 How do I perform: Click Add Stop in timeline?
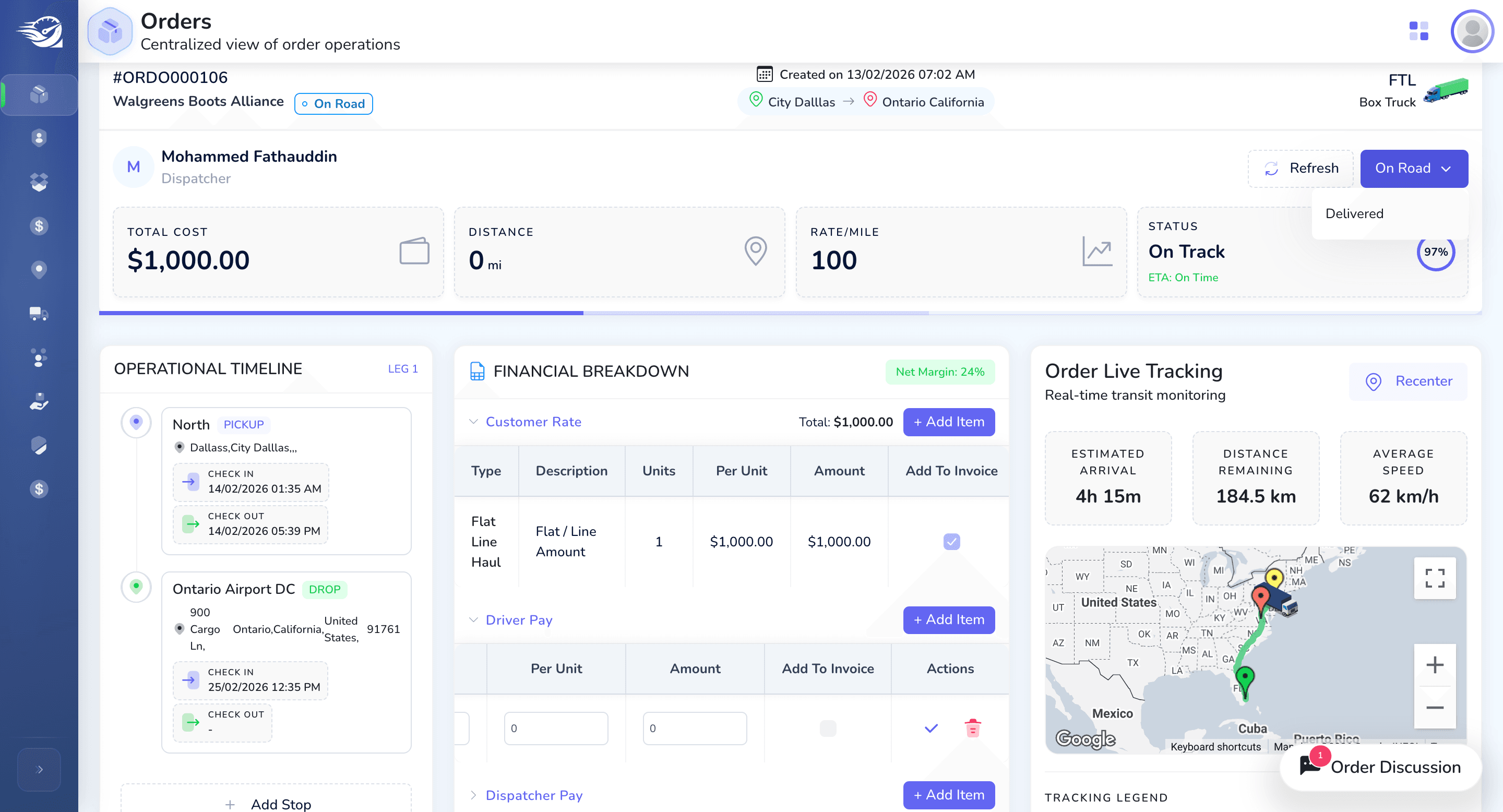click(x=266, y=802)
